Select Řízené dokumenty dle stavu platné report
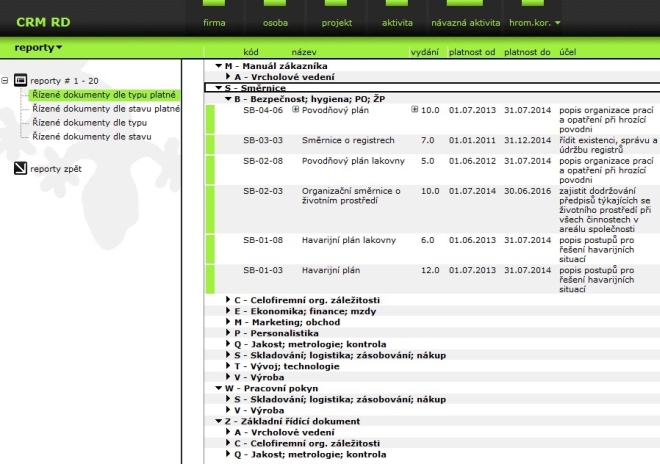660x464 pixels. 91,108
